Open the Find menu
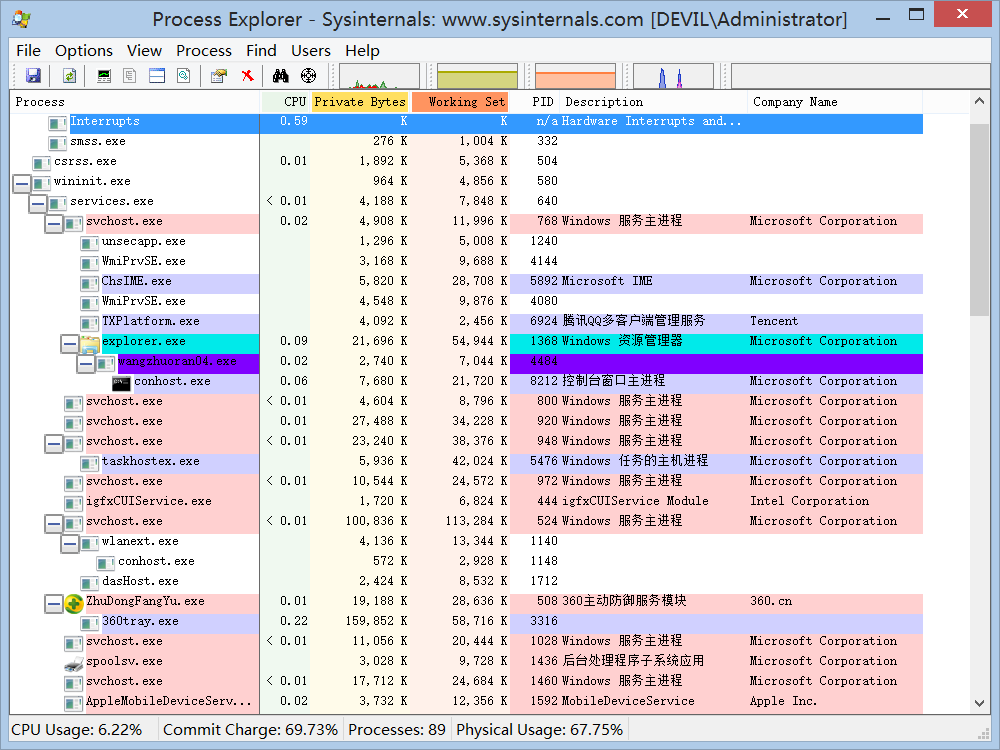This screenshot has height=750, width=1000. point(261,50)
